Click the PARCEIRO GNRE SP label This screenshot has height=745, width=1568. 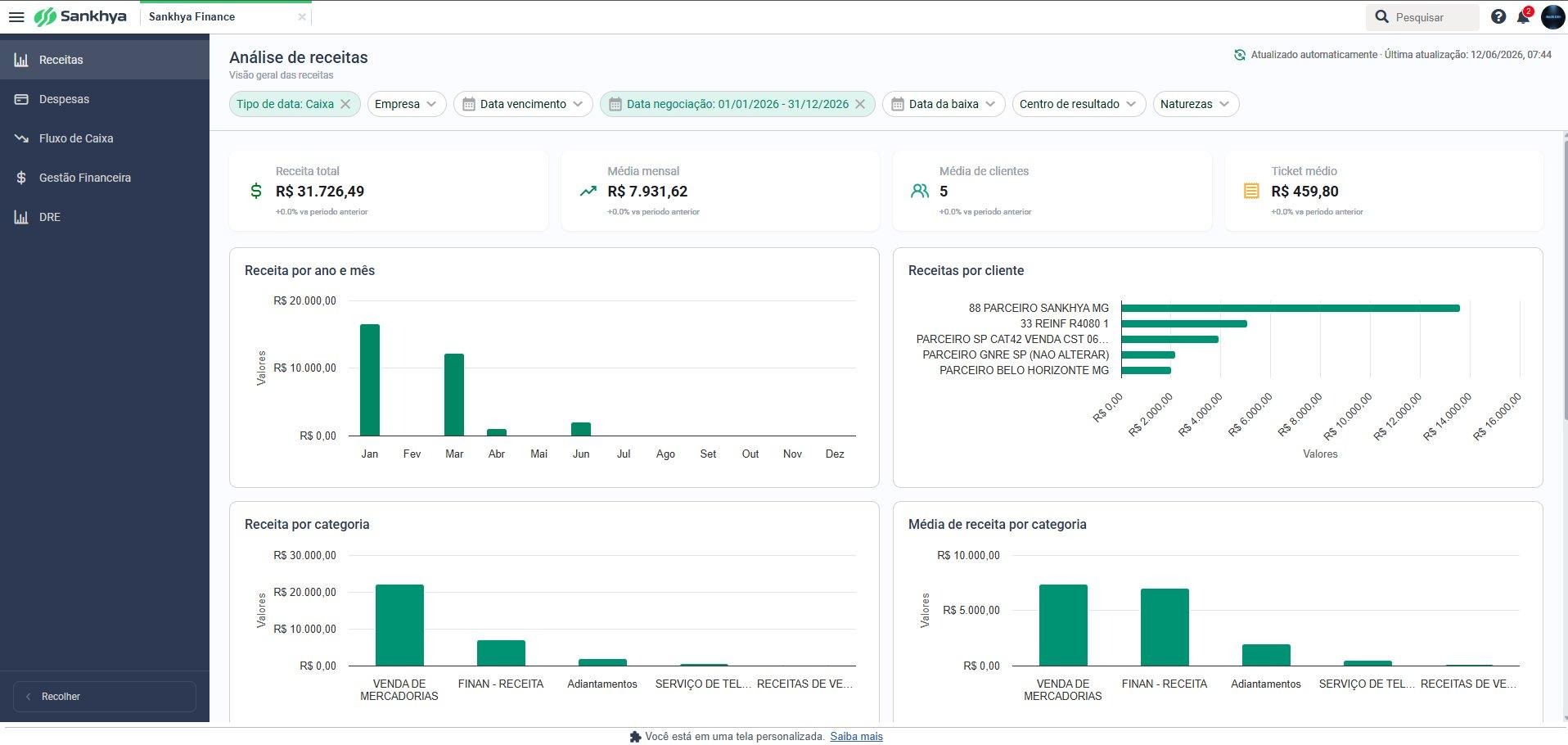pos(1016,354)
